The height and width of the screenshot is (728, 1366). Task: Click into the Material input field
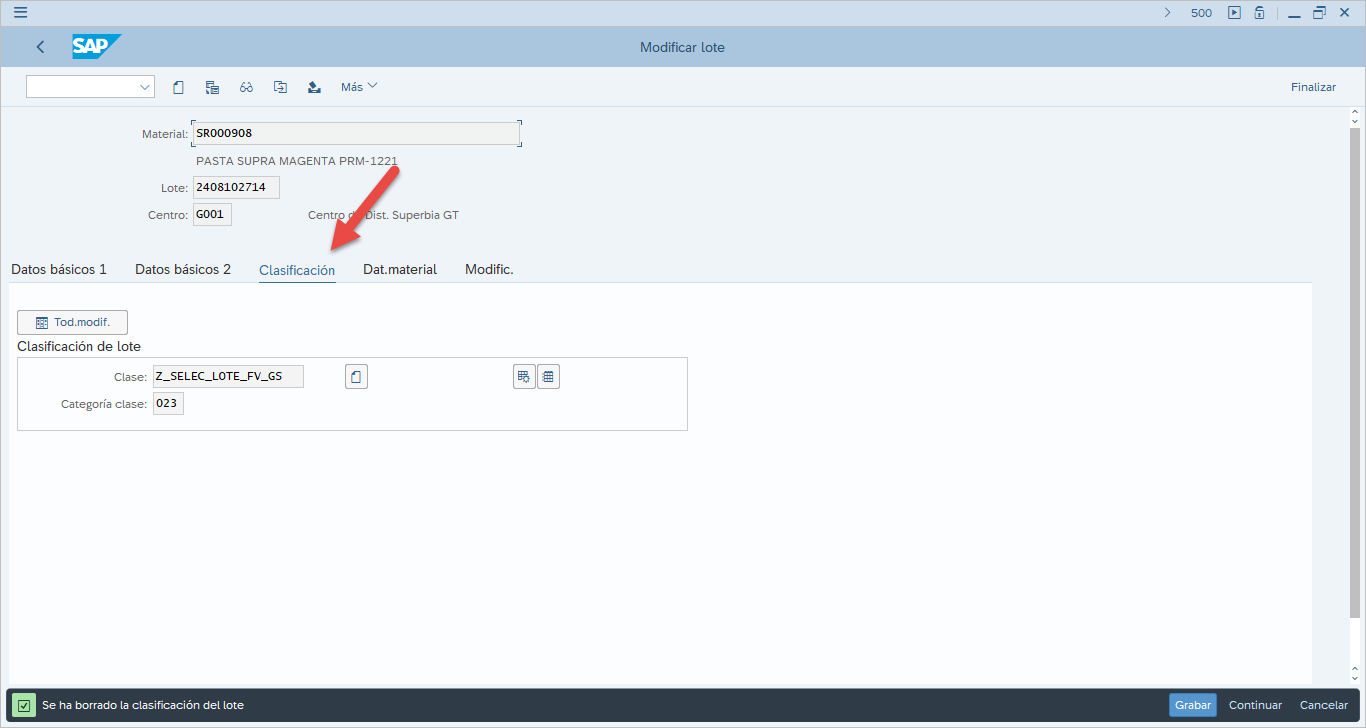pos(355,133)
